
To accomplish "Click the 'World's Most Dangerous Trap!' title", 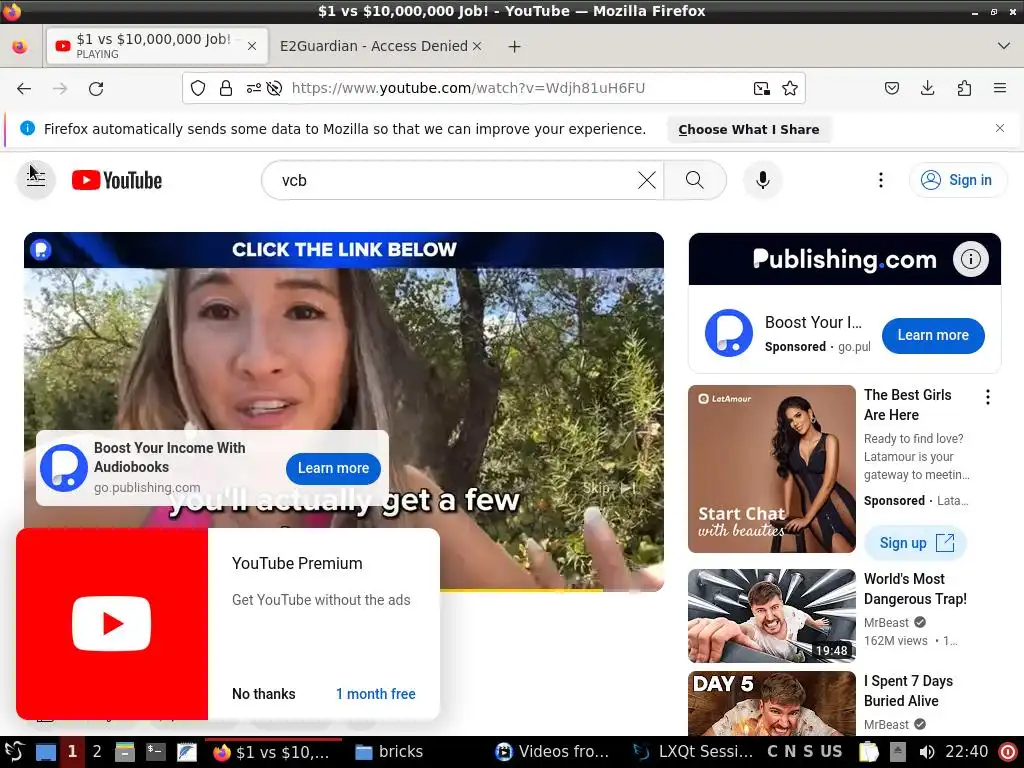I will click(x=915, y=589).
